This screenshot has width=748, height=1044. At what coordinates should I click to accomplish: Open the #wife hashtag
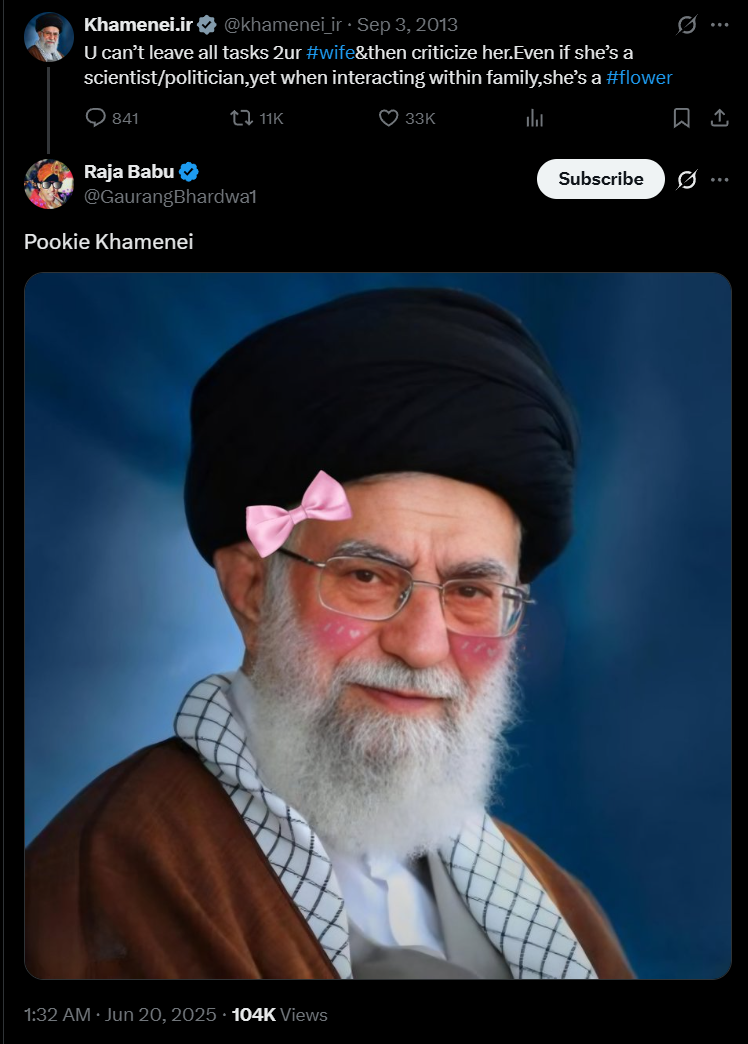(330, 53)
